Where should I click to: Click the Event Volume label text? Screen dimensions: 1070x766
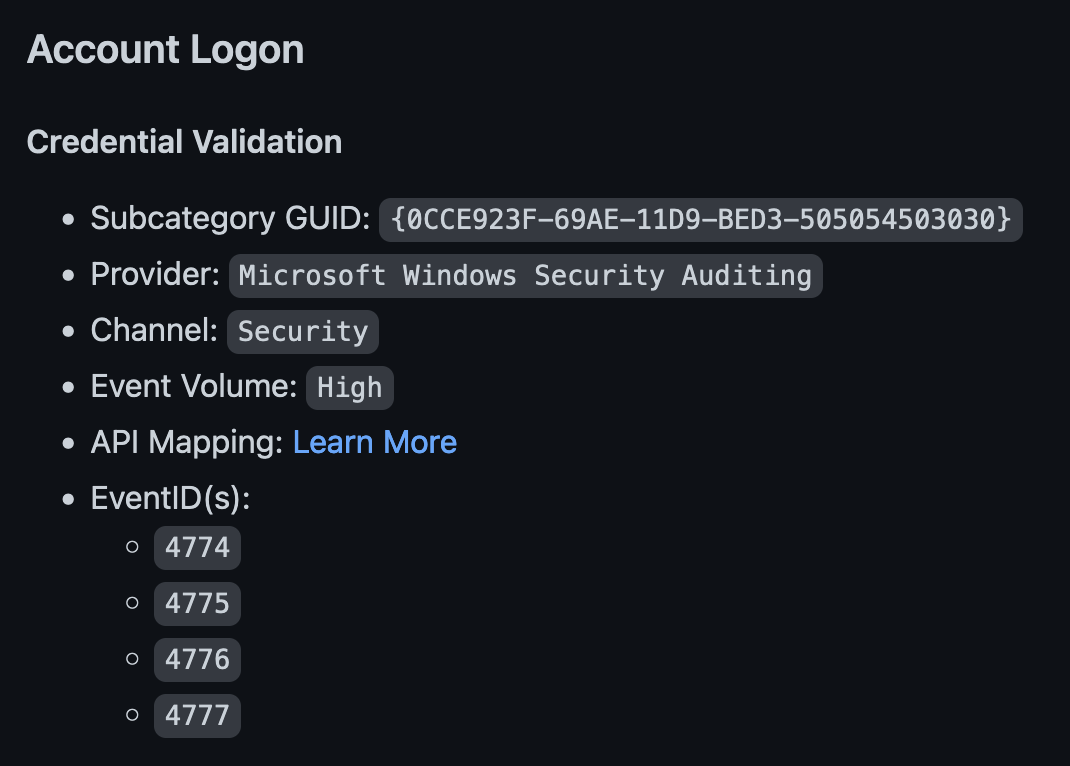[194, 386]
